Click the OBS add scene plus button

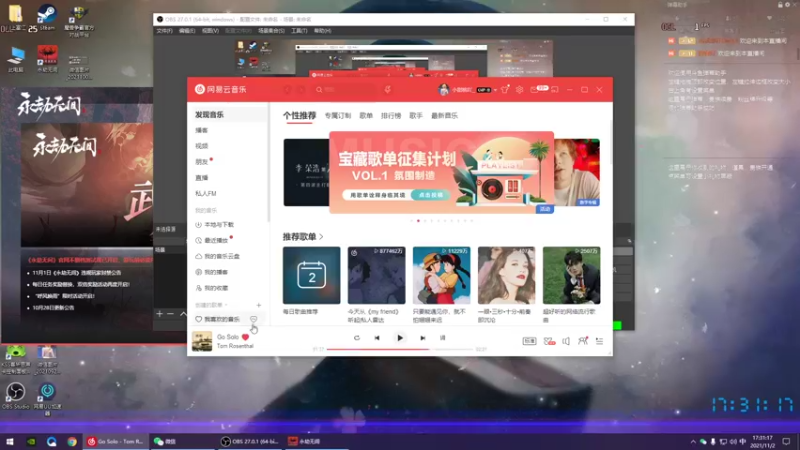159,314
